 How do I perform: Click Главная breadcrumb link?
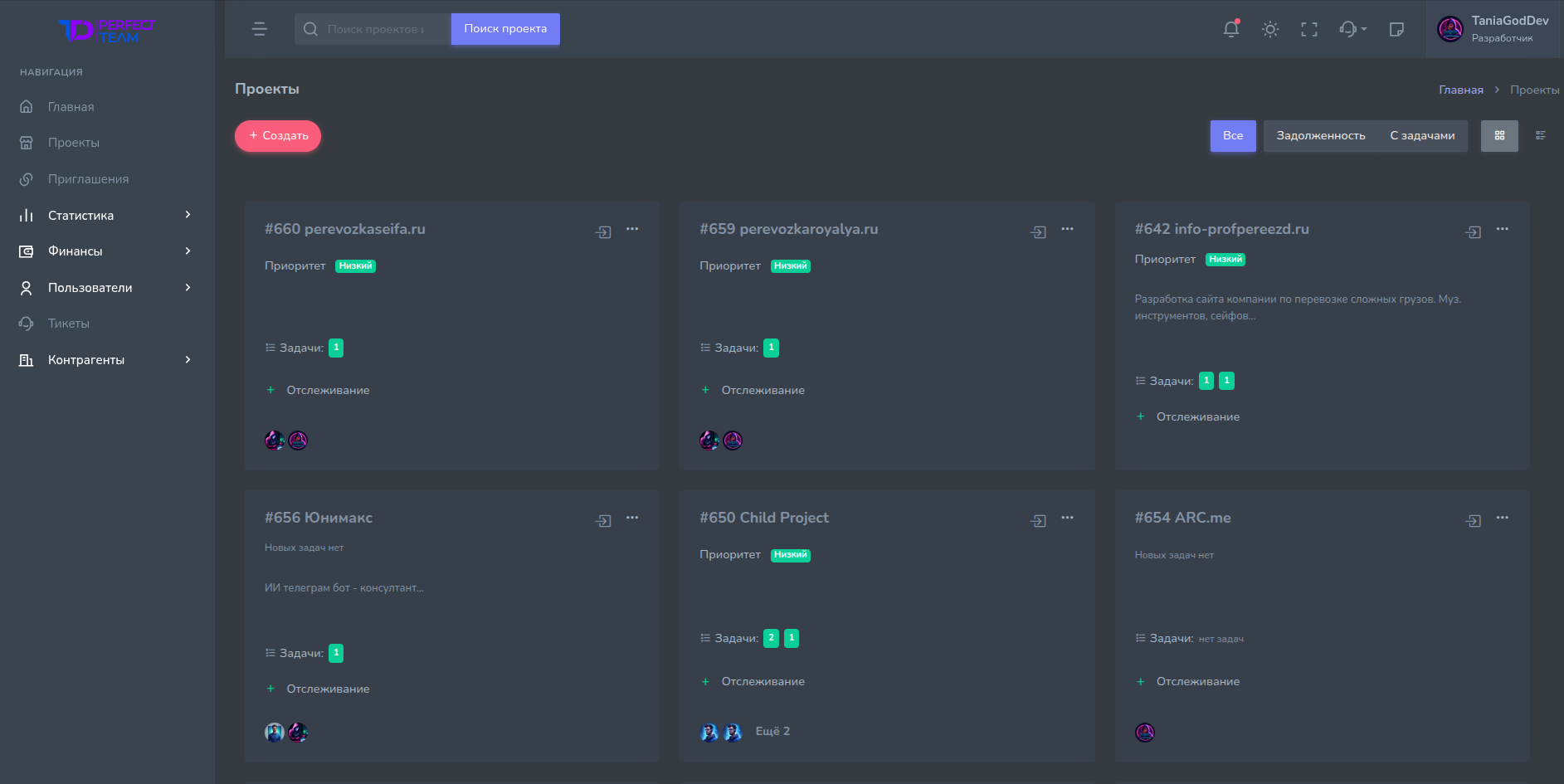(x=1461, y=90)
